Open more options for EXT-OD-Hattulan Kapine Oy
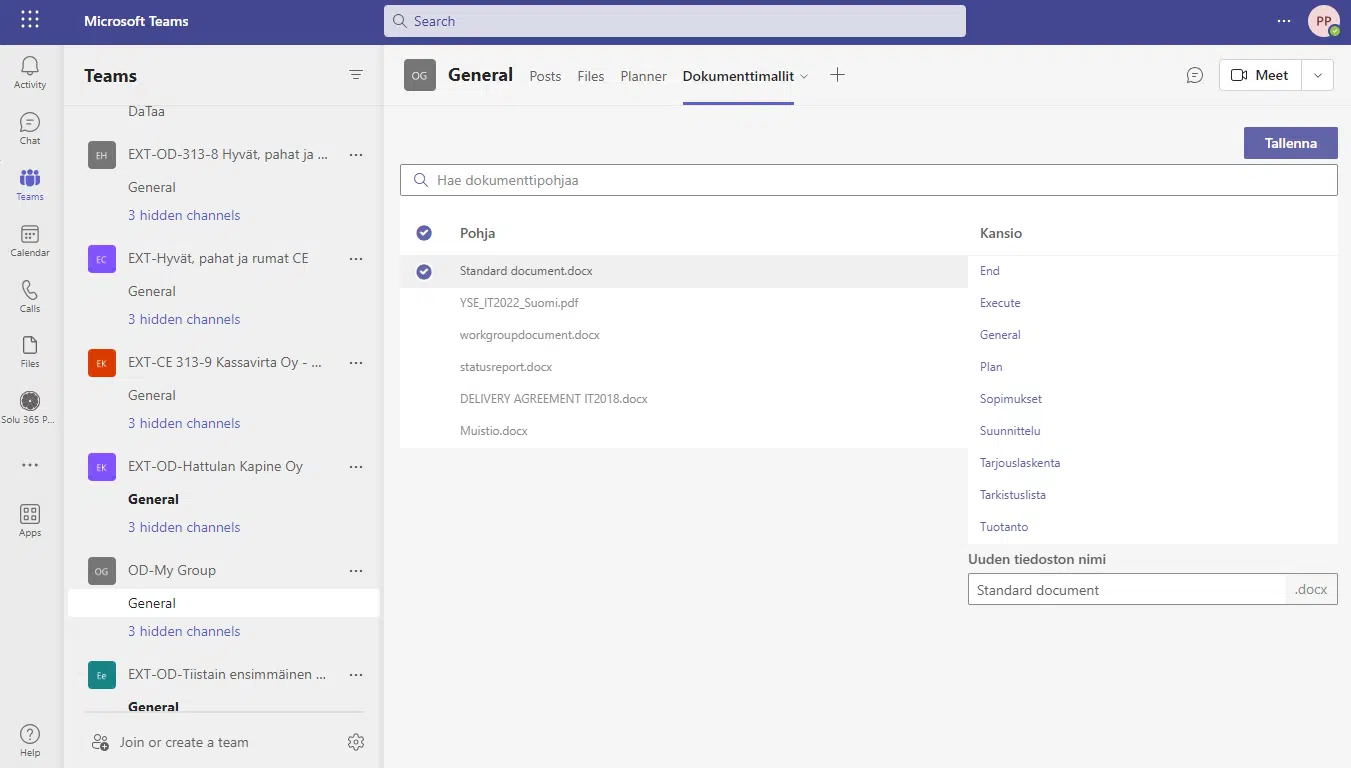Viewport: 1351px width, 768px height. 356,467
